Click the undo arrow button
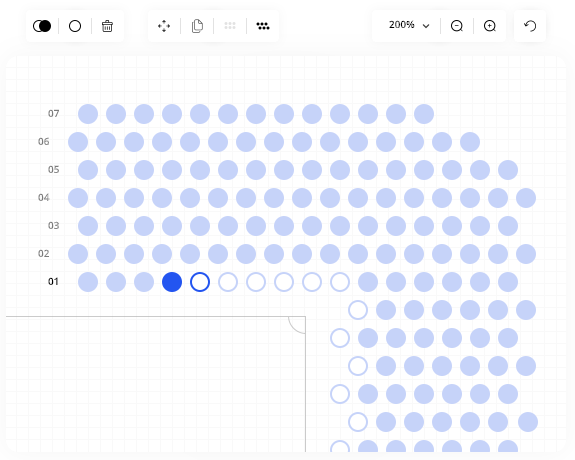Image resolution: width=575 pixels, height=460 pixels. click(x=530, y=26)
